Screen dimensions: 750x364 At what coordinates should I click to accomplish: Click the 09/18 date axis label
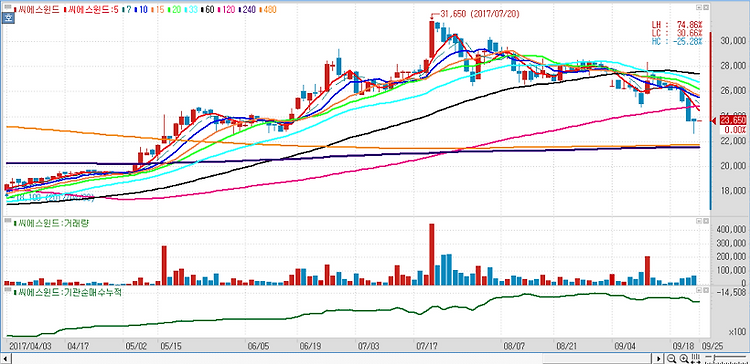[x=684, y=345]
